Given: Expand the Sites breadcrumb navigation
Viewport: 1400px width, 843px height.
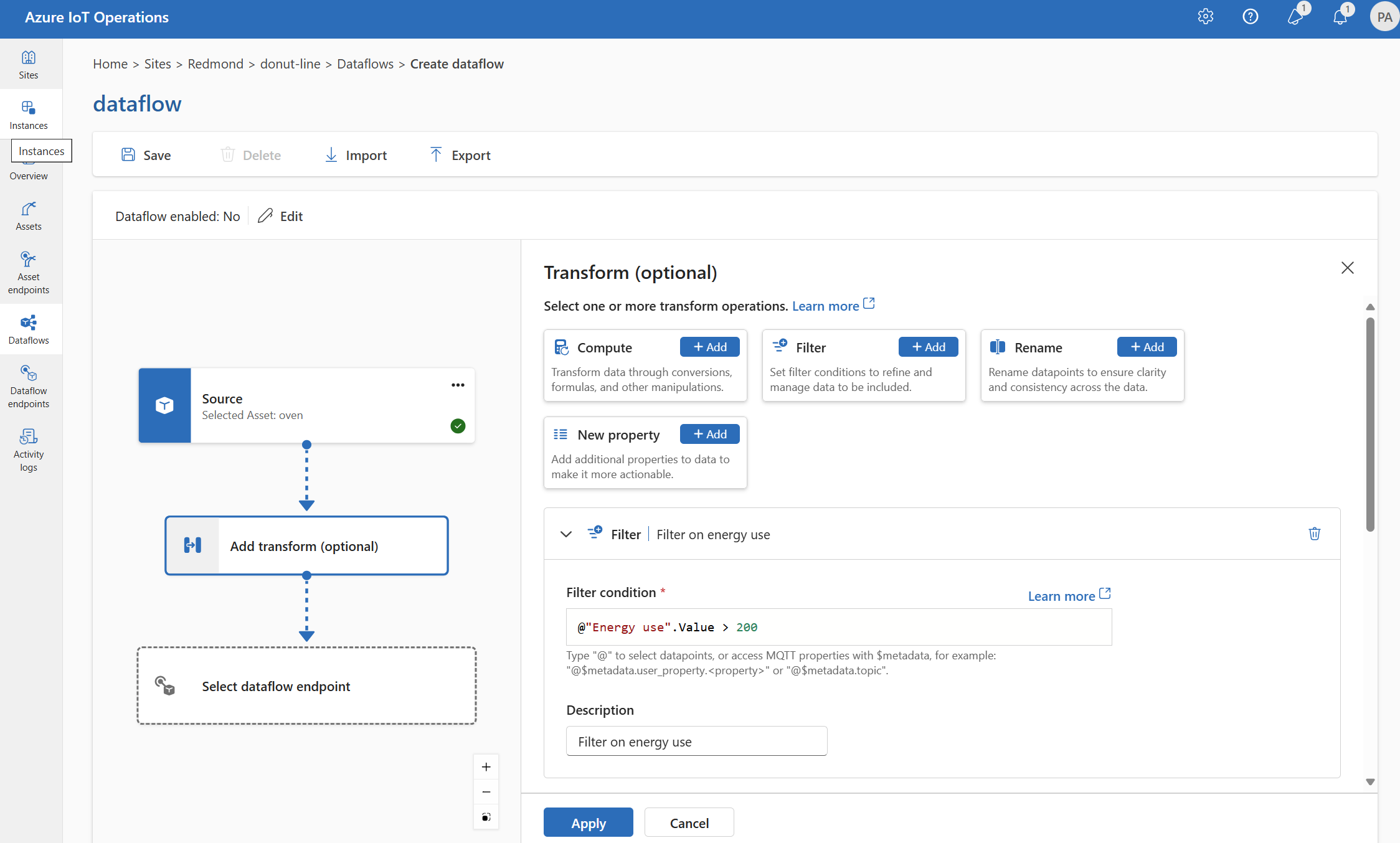Looking at the screenshot, I should pos(178,63).
